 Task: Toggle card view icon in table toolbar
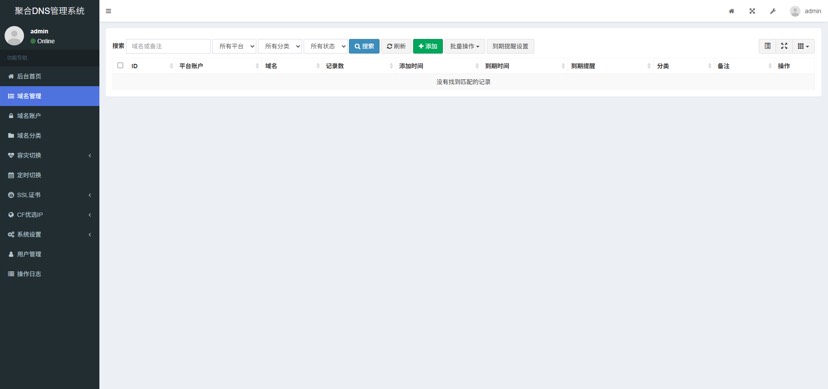[767, 46]
